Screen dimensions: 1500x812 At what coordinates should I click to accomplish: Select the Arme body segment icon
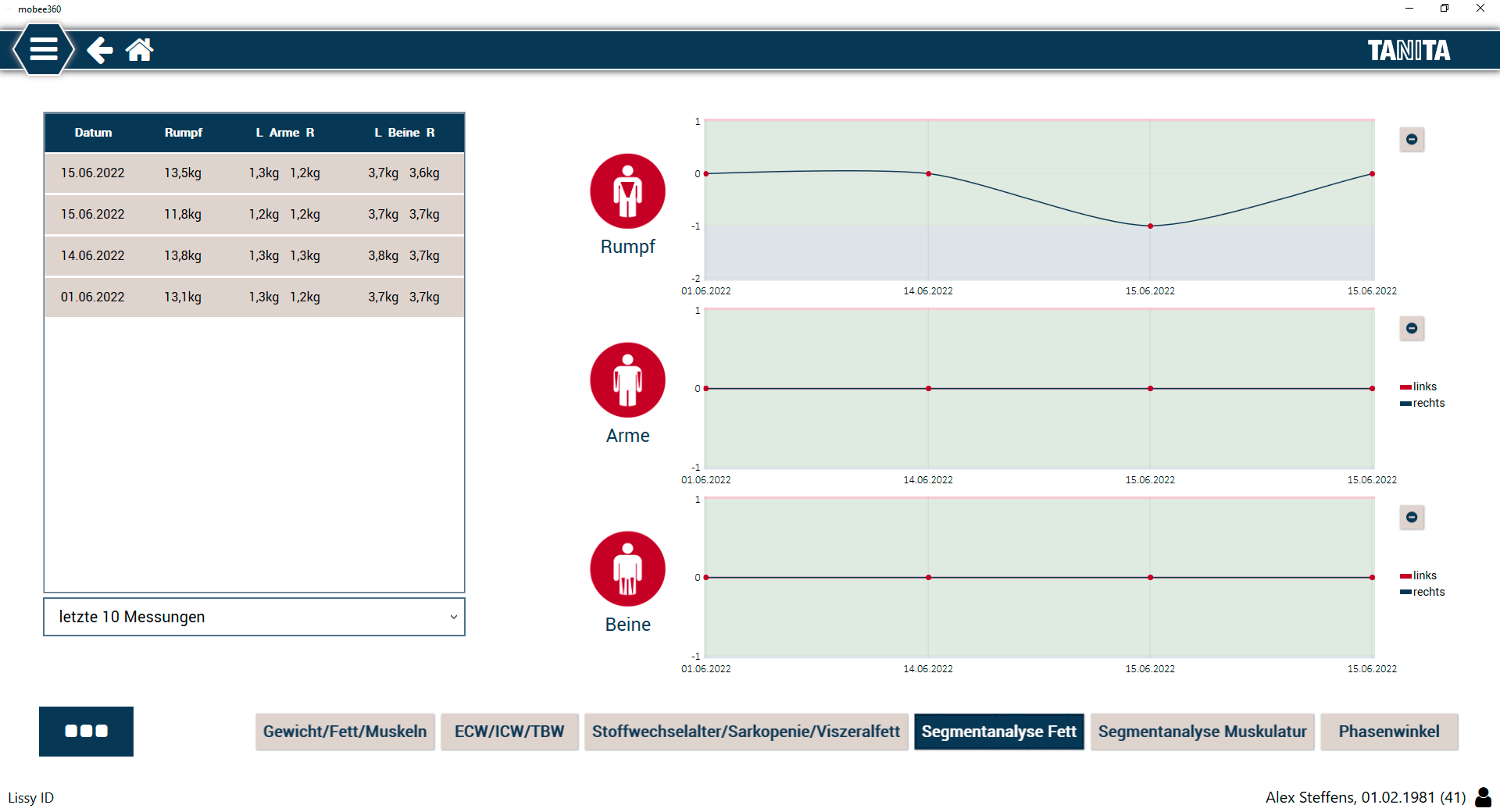pyautogui.click(x=627, y=380)
